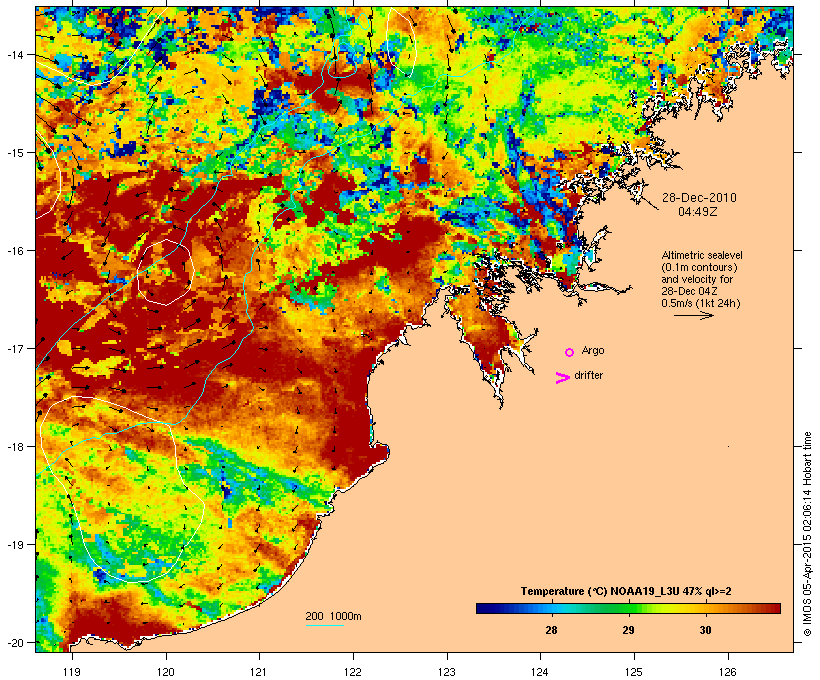820x680 pixels.
Task: Click the 121 longitude axis label
Action: click(259, 672)
